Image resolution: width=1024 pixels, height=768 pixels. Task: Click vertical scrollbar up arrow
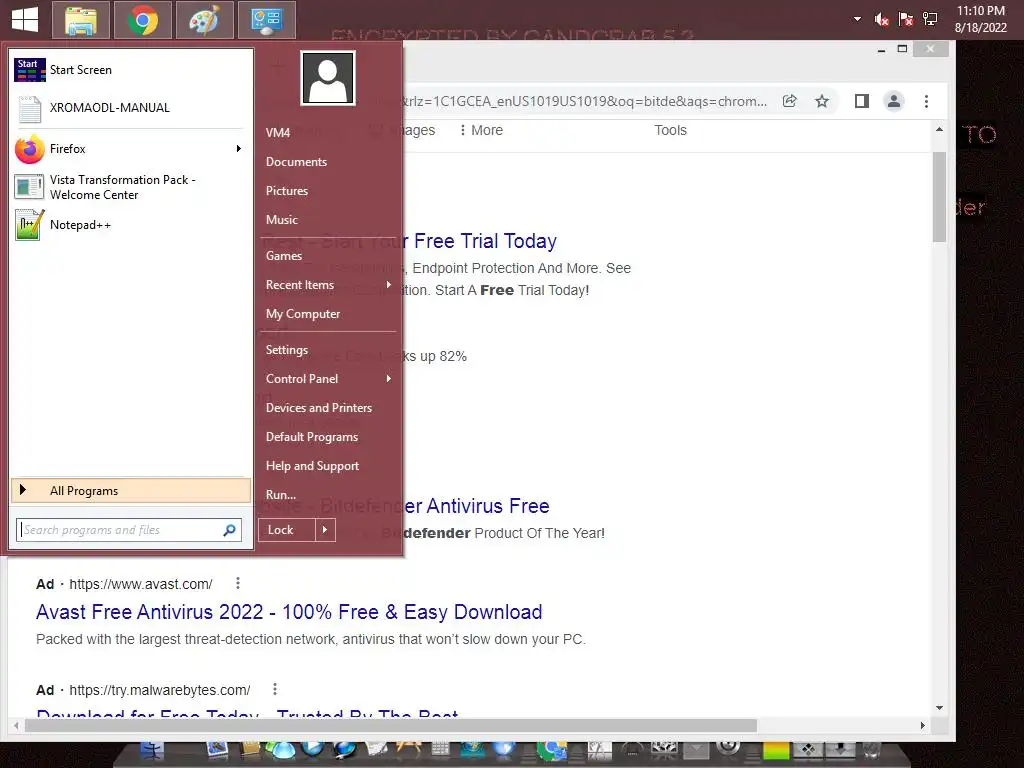pyautogui.click(x=939, y=129)
